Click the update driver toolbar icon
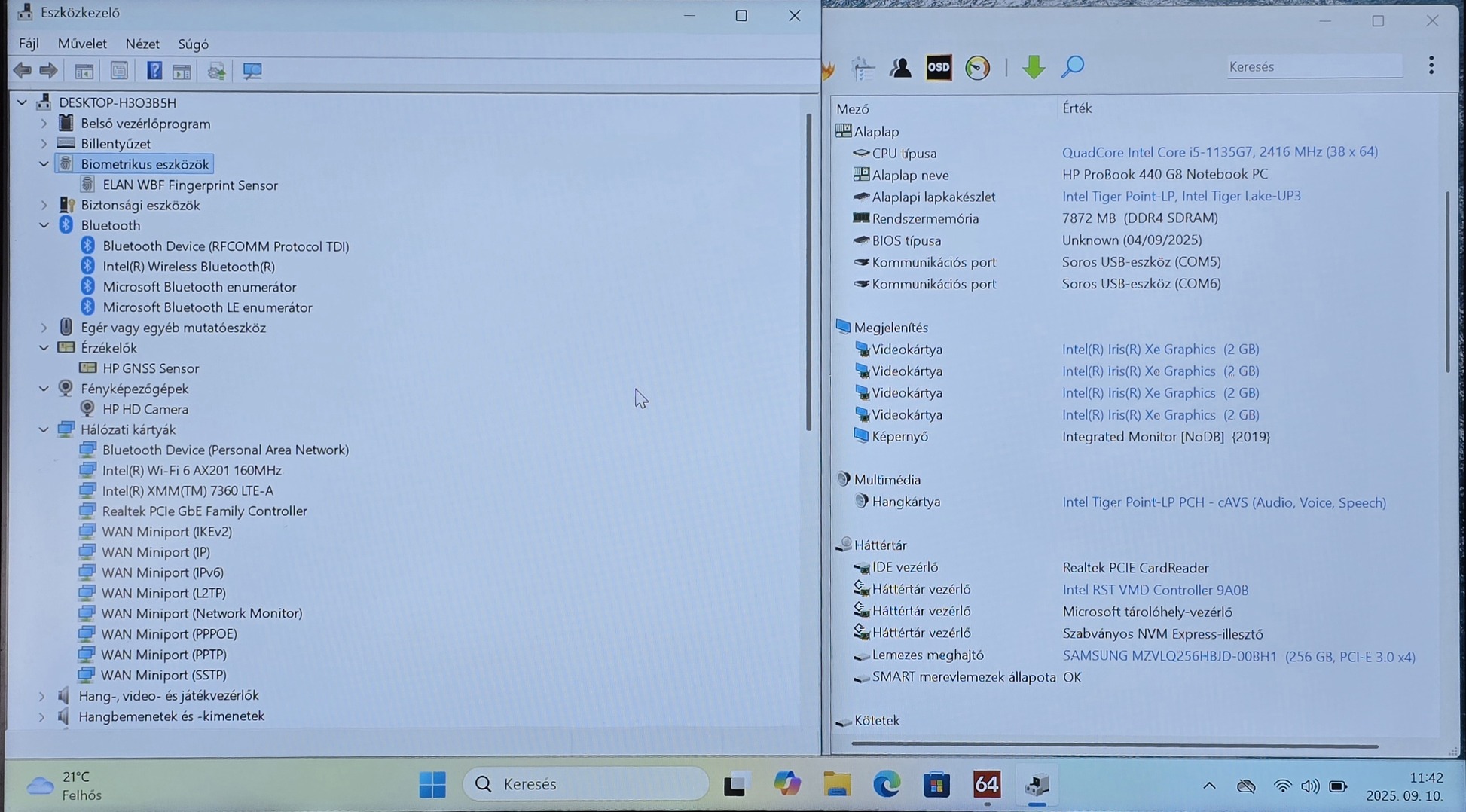The width and height of the screenshot is (1466, 812). click(x=217, y=71)
